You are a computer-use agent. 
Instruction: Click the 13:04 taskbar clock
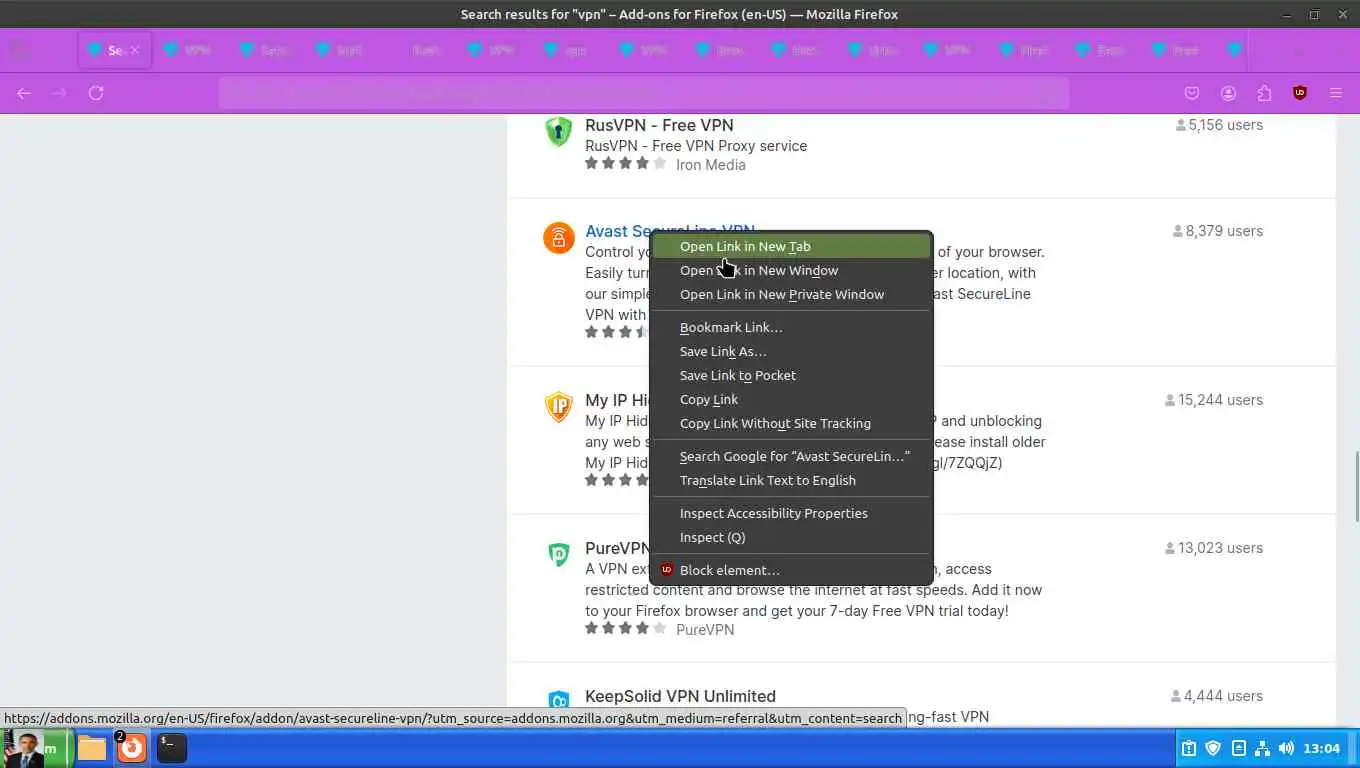[x=1322, y=748]
